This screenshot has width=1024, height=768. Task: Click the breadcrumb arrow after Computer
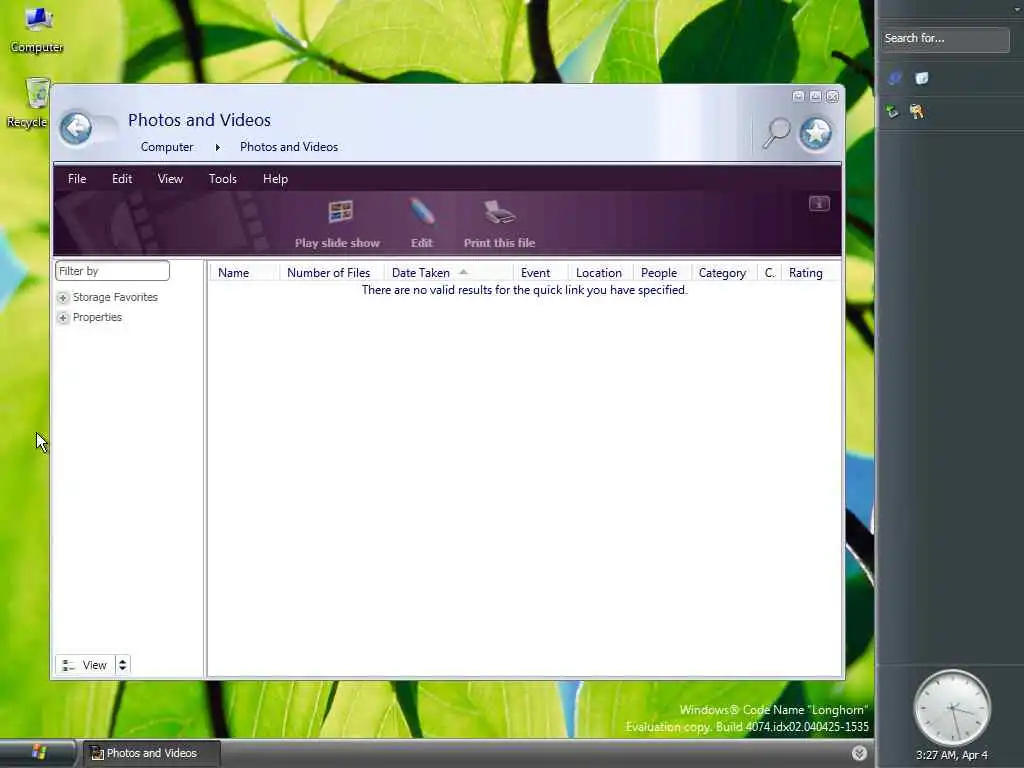point(217,148)
